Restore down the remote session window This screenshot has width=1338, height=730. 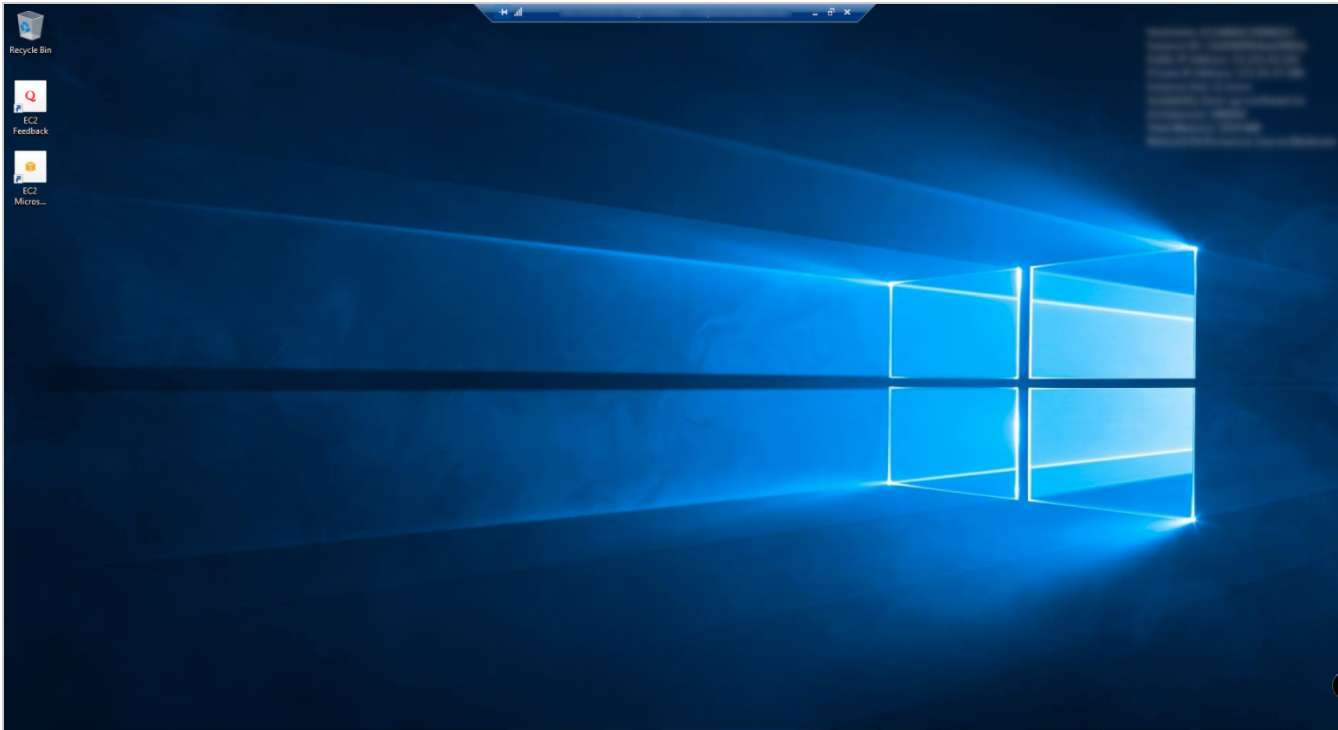(x=831, y=12)
